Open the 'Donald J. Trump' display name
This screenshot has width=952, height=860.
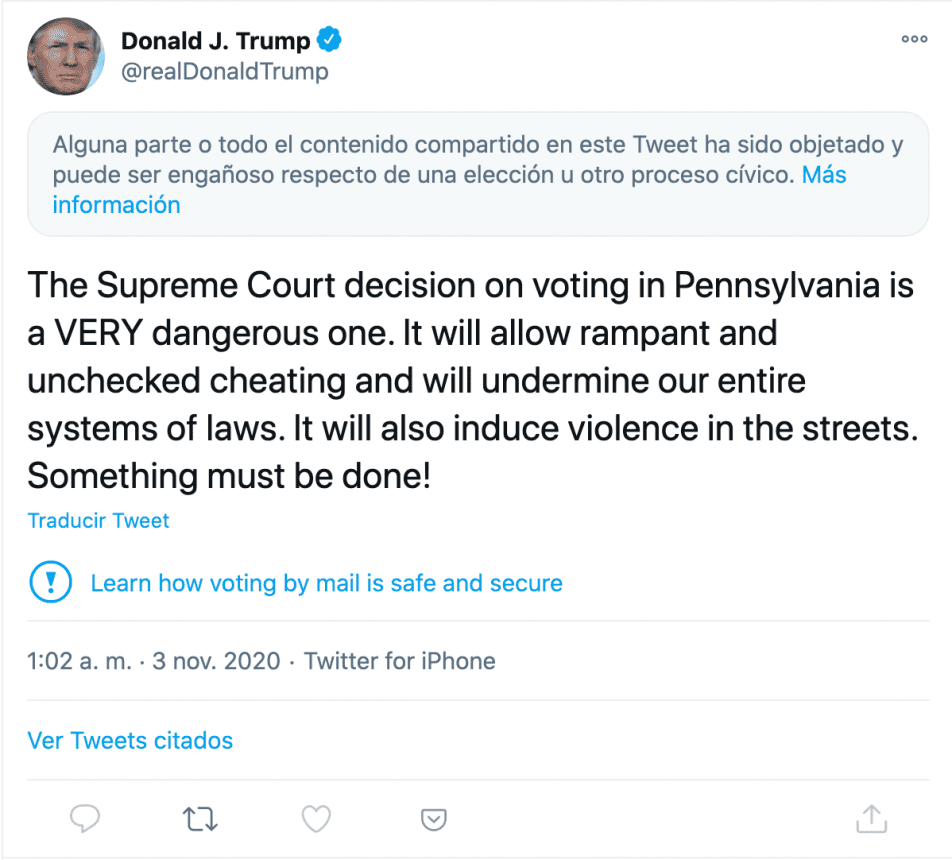(x=215, y=41)
